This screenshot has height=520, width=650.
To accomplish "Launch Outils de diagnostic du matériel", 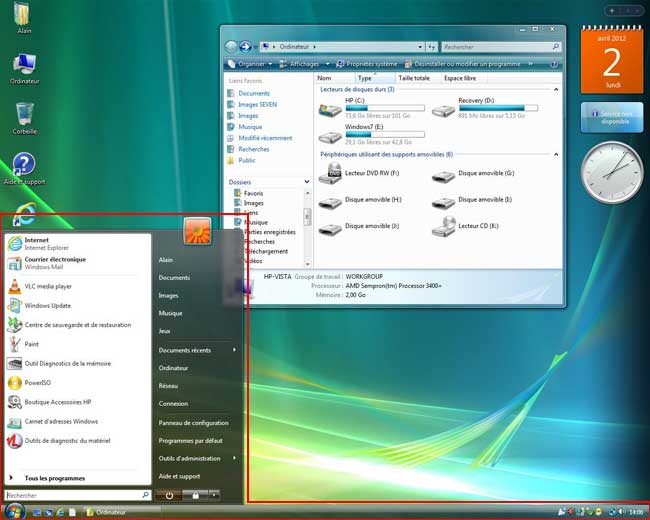I will 77,441.
